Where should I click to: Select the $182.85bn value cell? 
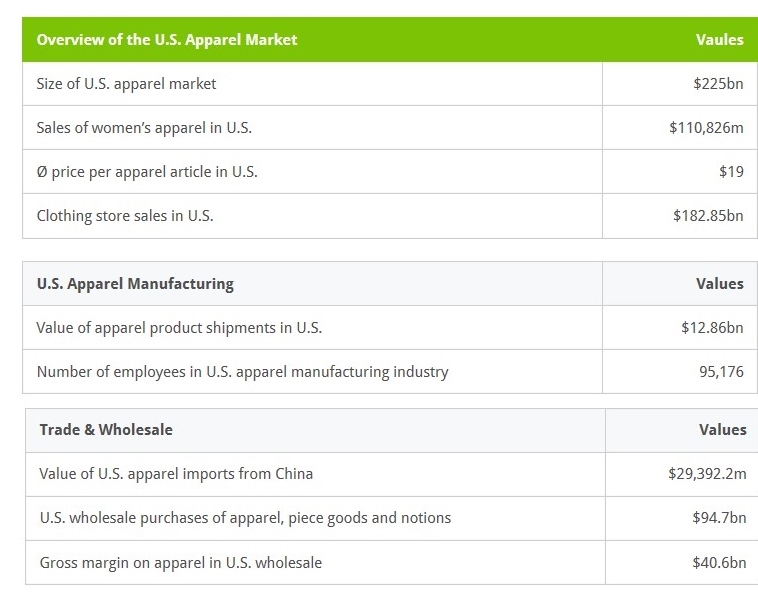coord(708,216)
